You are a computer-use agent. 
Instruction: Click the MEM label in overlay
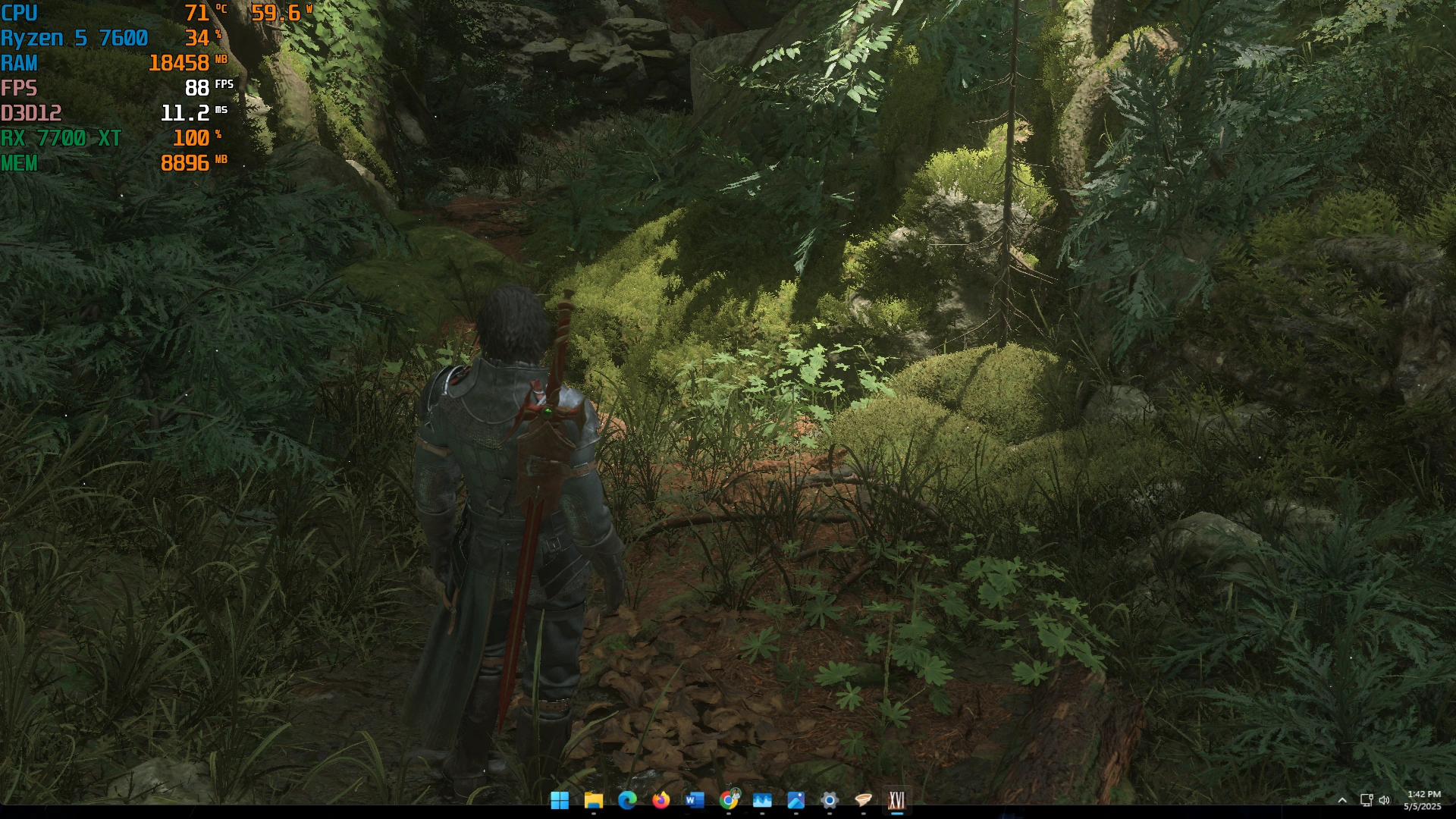(19, 163)
